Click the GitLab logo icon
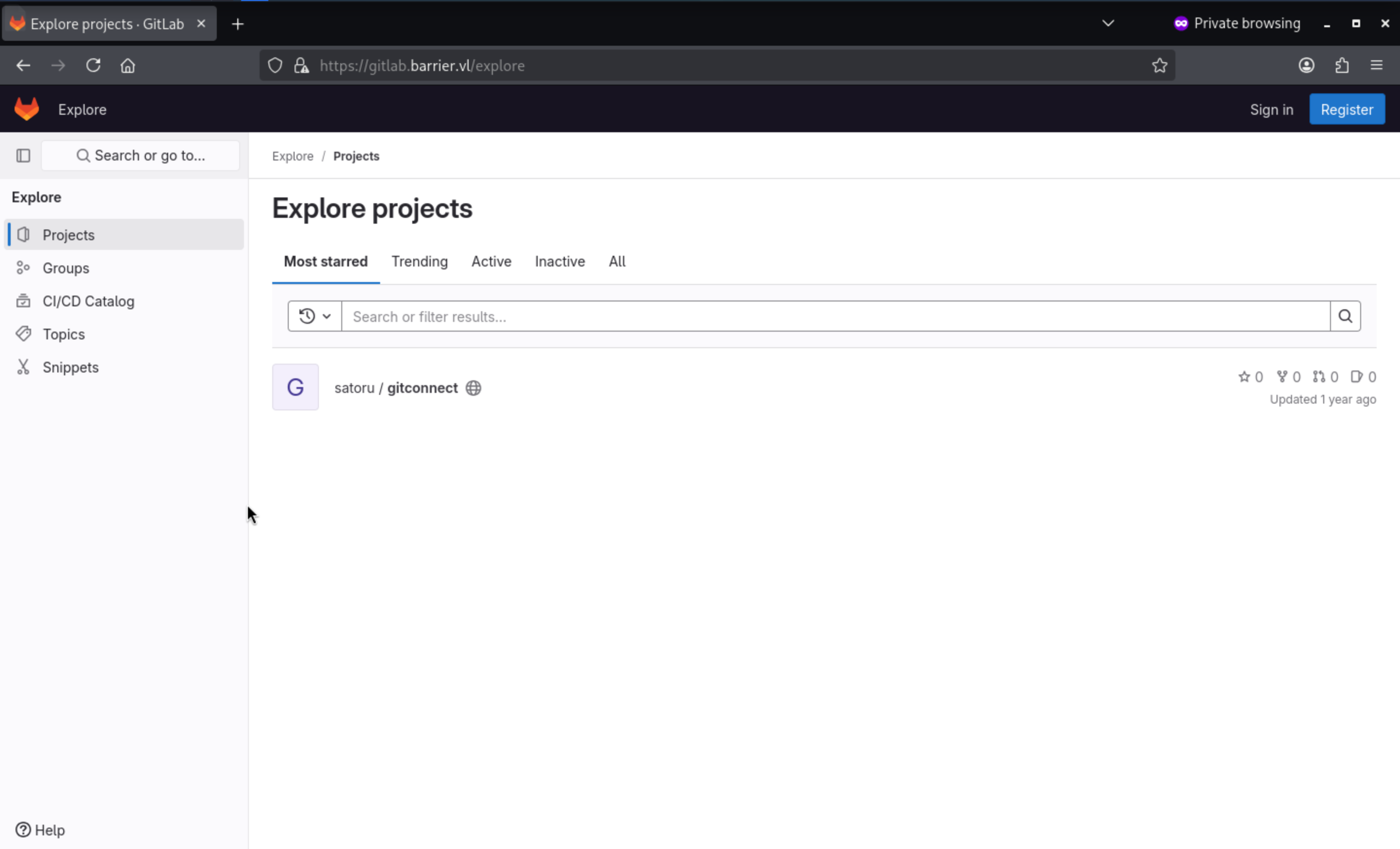This screenshot has width=1400, height=849. point(26,109)
